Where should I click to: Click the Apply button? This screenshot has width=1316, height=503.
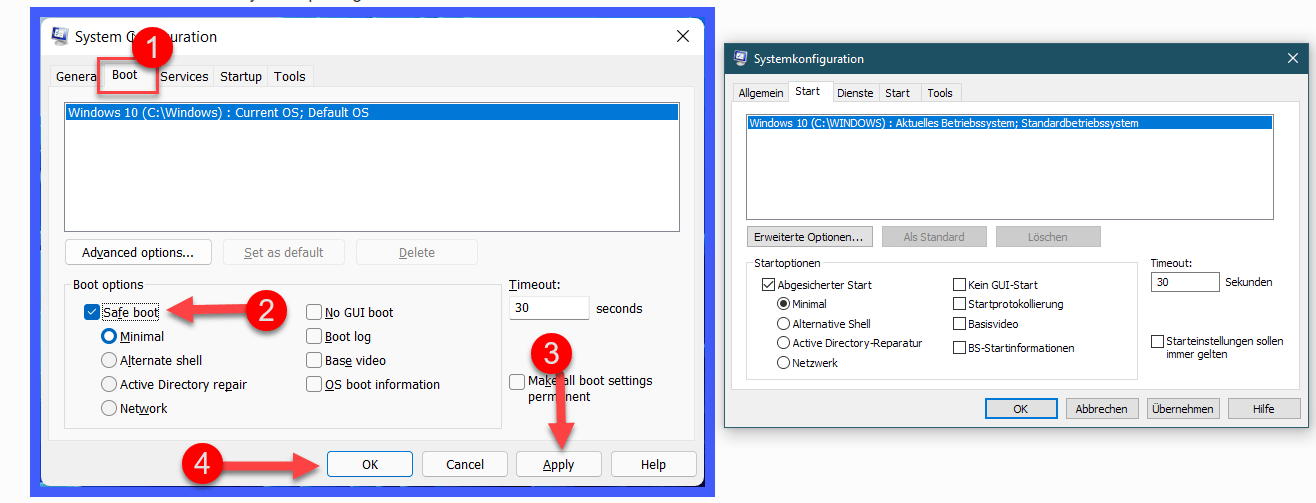point(559,464)
